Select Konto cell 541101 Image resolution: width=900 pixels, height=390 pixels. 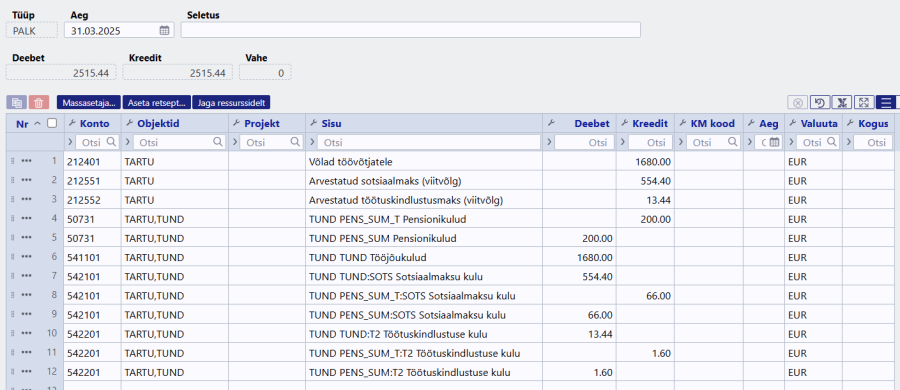92,257
